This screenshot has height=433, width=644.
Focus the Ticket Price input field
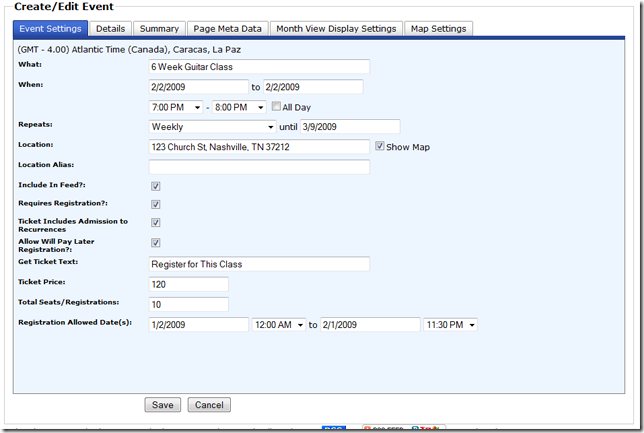pyautogui.click(x=188, y=285)
